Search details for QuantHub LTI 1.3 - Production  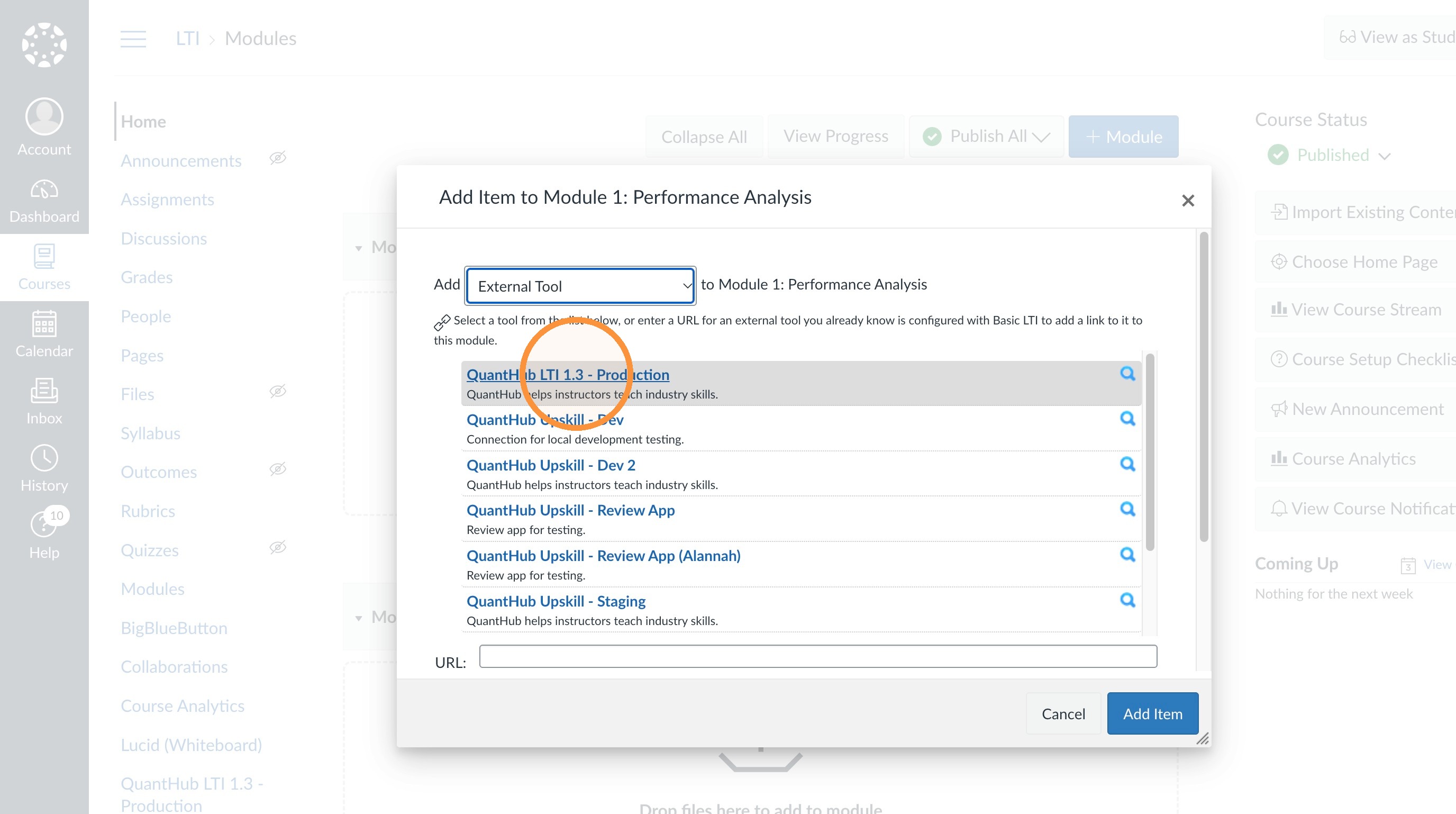1127,374
